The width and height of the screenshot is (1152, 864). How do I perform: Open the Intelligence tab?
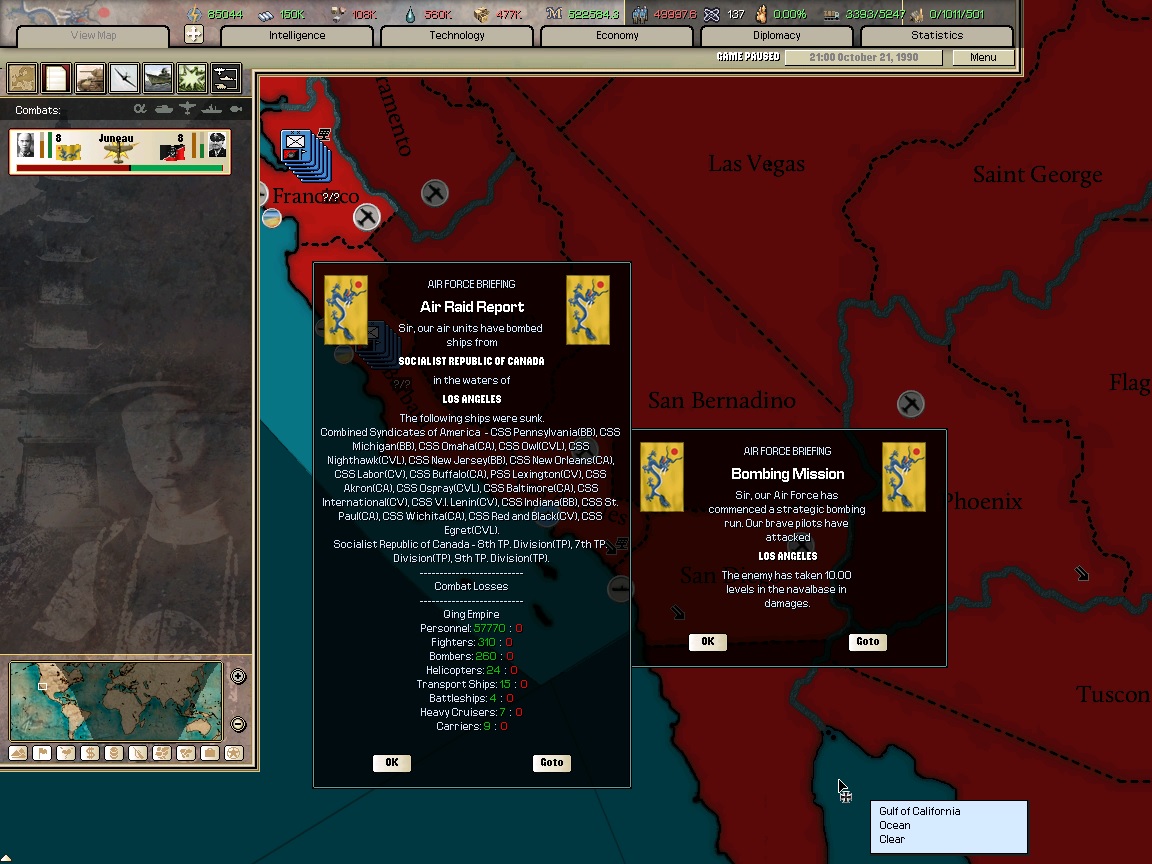[x=297, y=35]
